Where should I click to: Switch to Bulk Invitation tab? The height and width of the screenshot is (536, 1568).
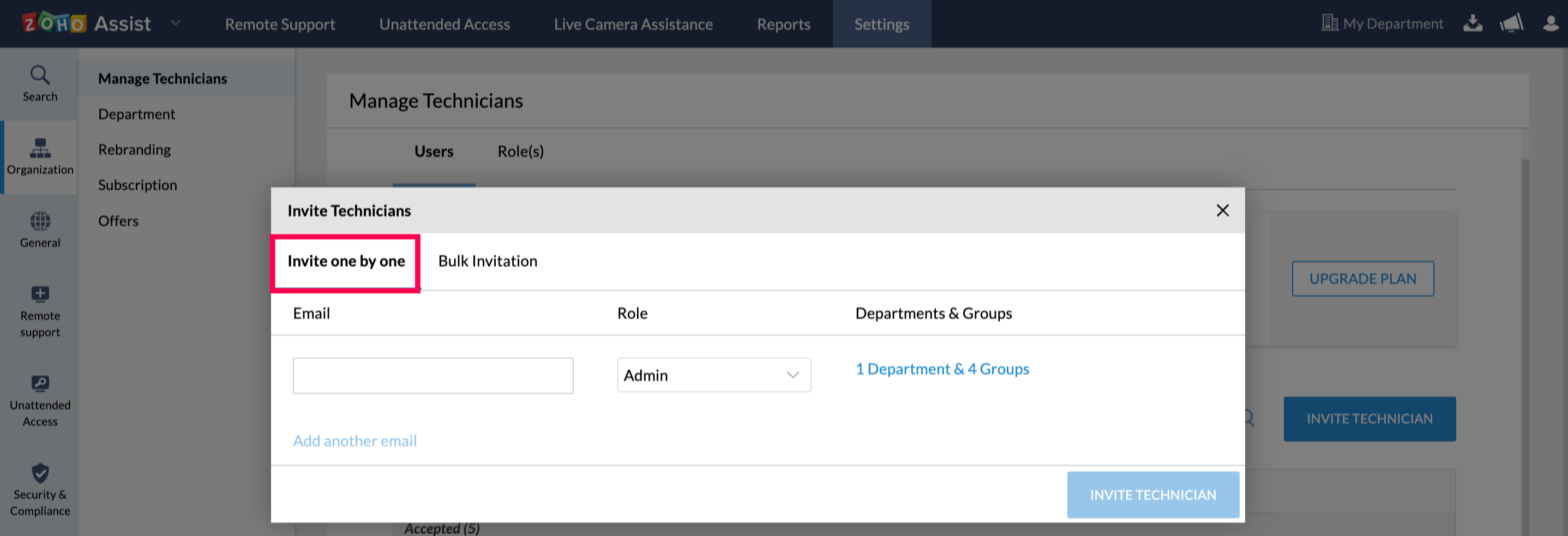(x=488, y=261)
